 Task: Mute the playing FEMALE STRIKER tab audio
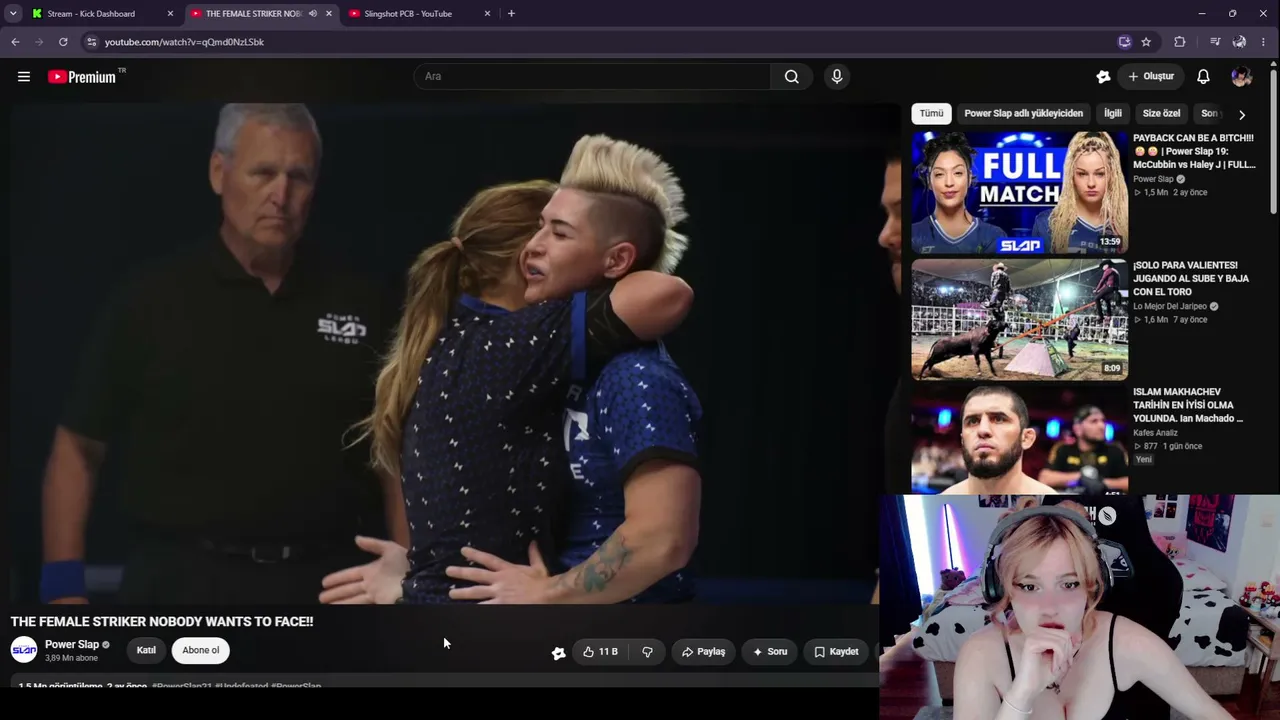[313, 14]
